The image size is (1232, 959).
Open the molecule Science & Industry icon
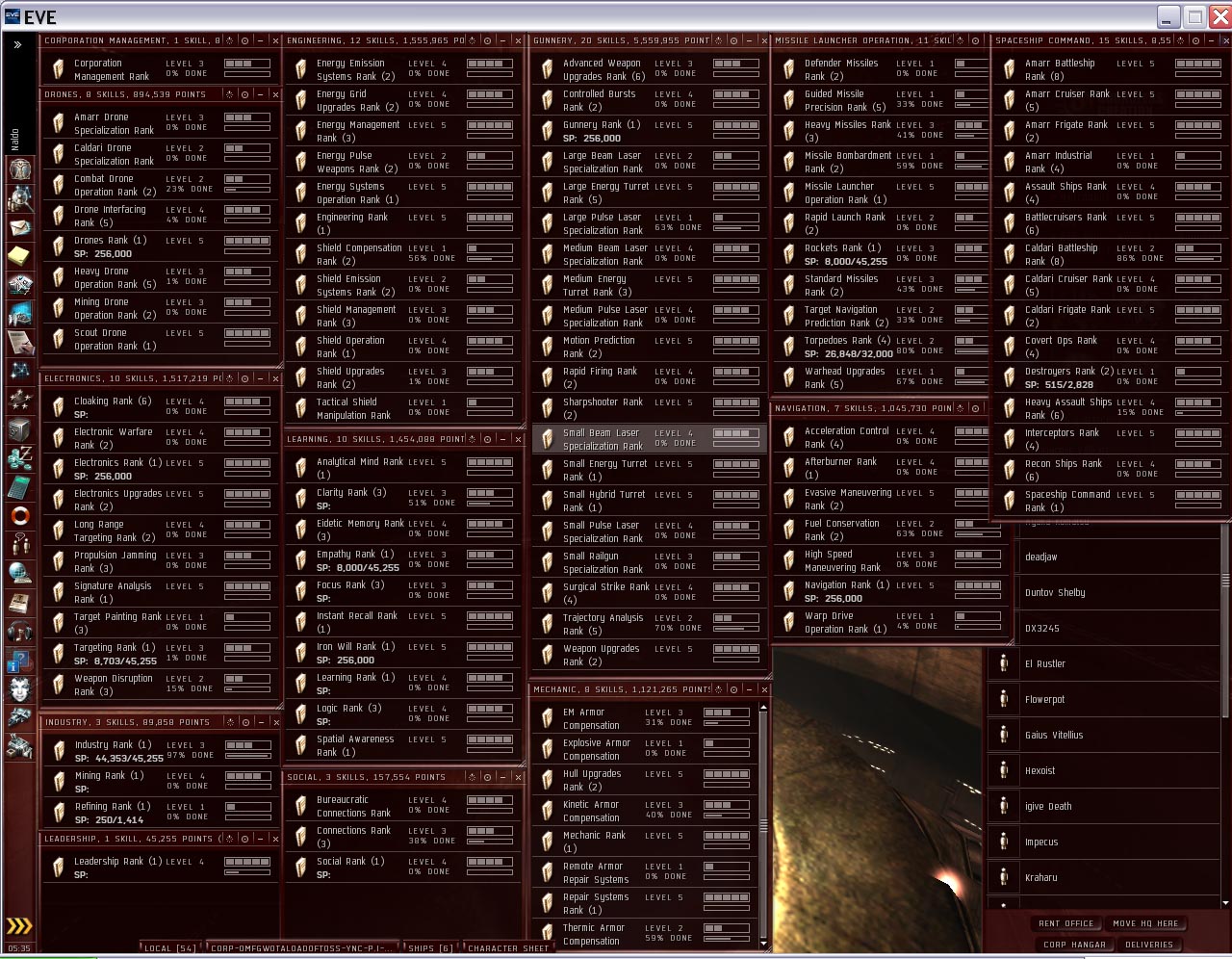20,458
